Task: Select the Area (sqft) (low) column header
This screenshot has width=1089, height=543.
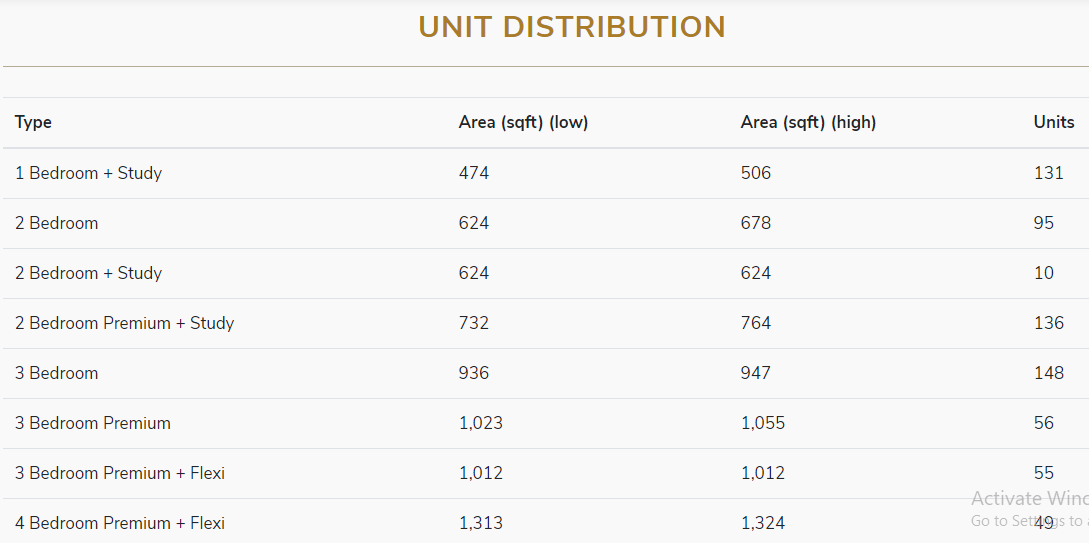Action: (523, 122)
